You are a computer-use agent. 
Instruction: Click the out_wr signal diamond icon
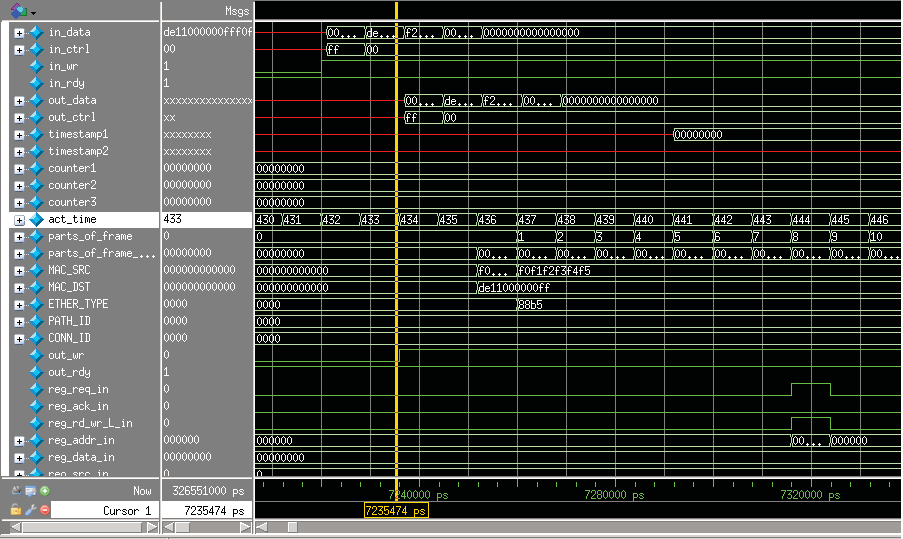(x=36, y=355)
